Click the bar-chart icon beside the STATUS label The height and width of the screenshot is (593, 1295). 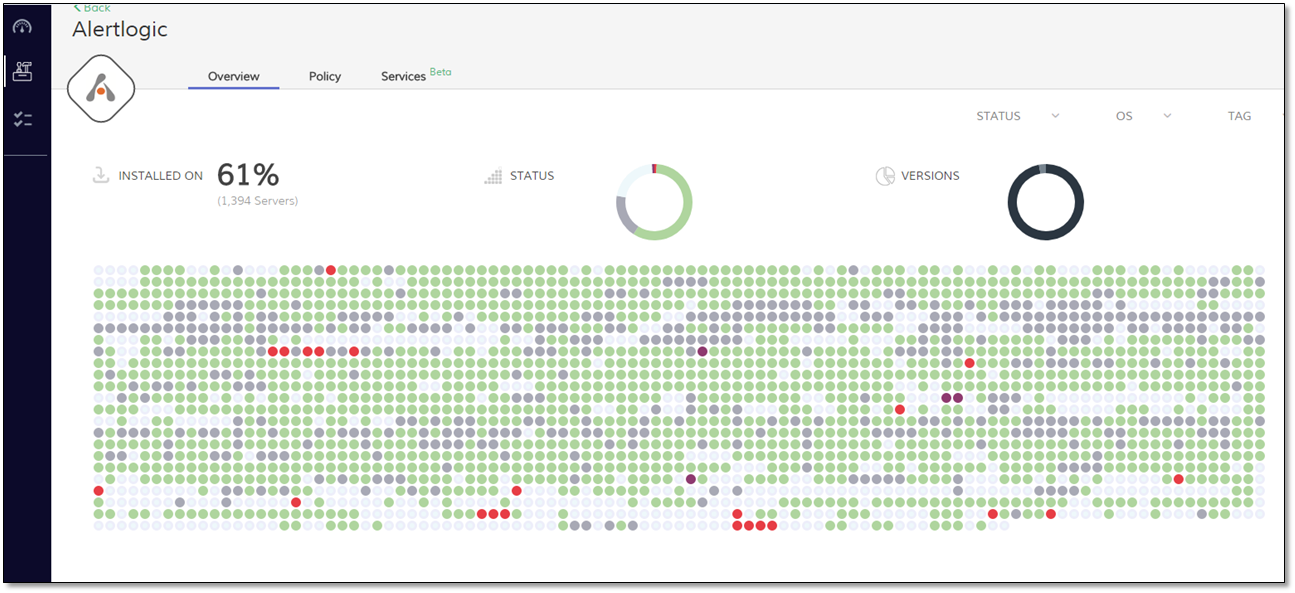[x=492, y=176]
